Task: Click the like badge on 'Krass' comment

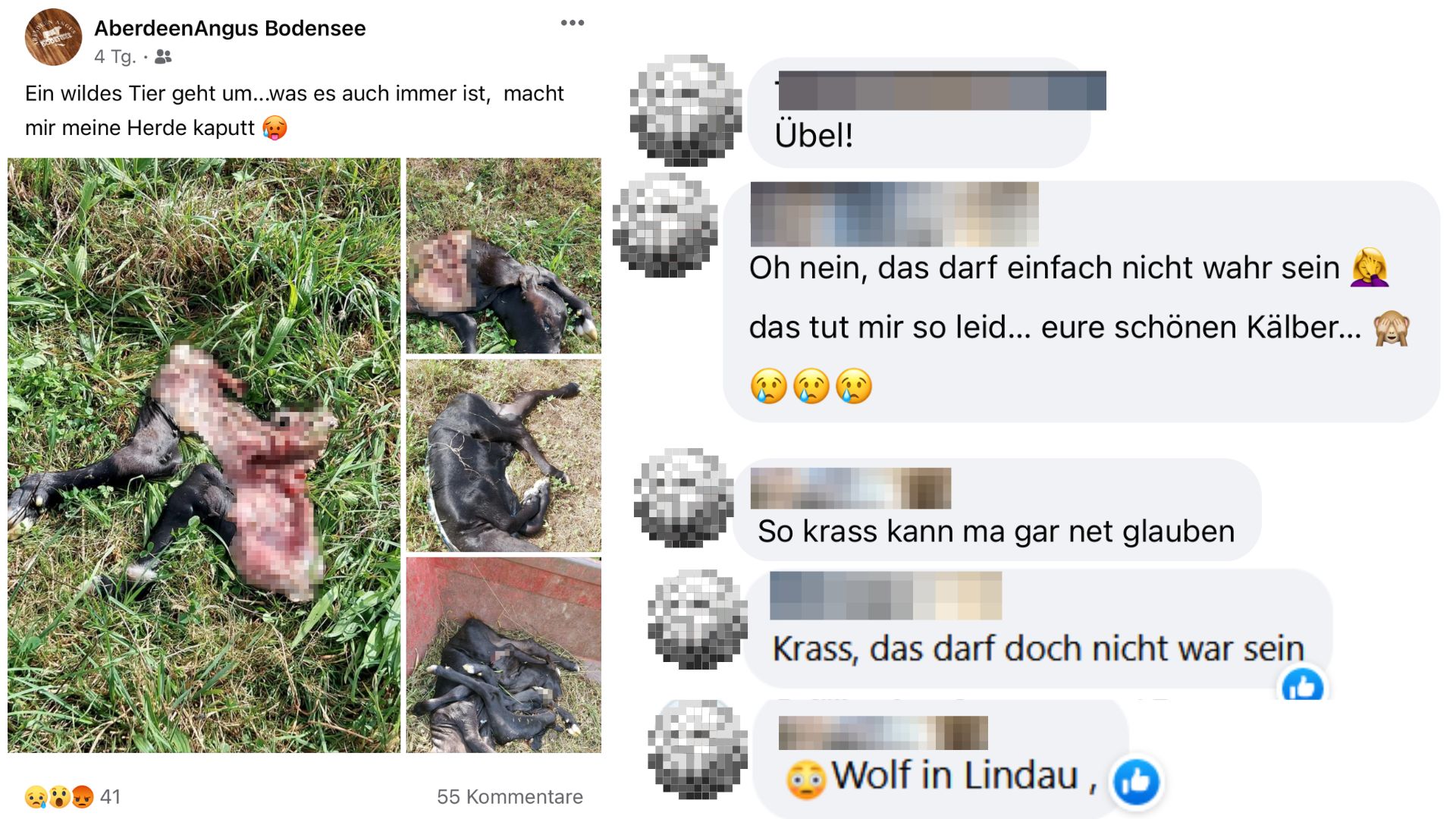Action: pyautogui.click(x=1302, y=686)
